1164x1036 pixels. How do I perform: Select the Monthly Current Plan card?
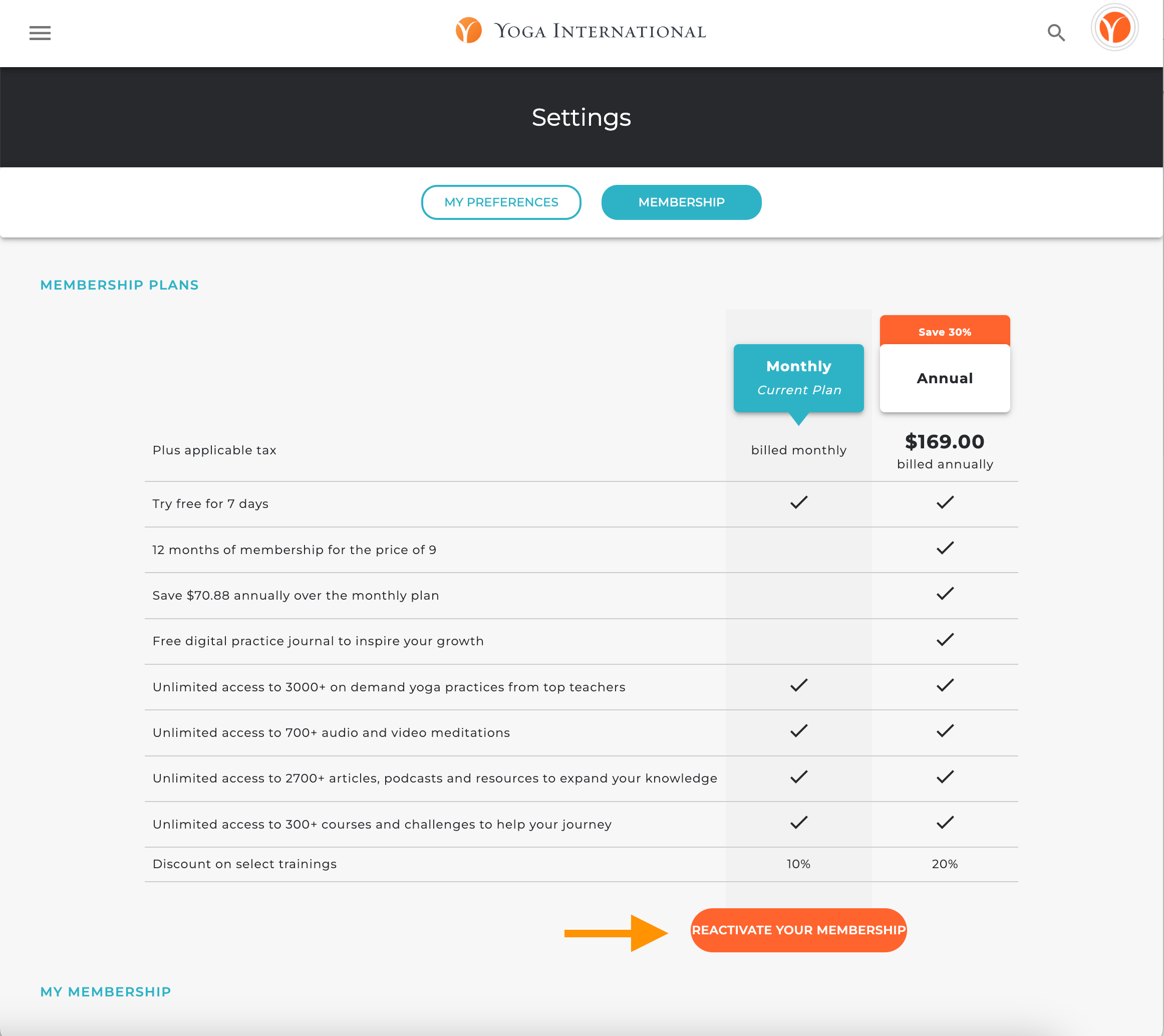[x=798, y=378]
